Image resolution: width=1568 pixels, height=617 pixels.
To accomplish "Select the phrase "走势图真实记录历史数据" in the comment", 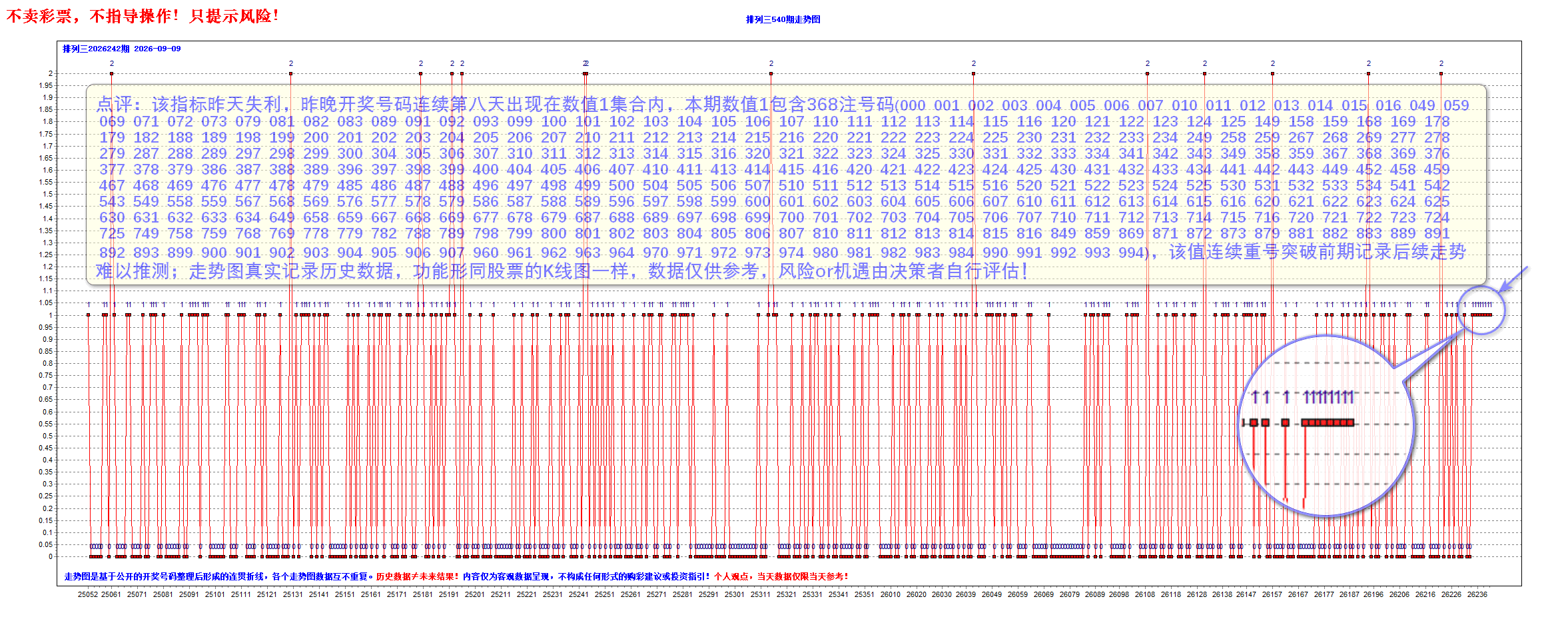I will [x=291, y=271].
